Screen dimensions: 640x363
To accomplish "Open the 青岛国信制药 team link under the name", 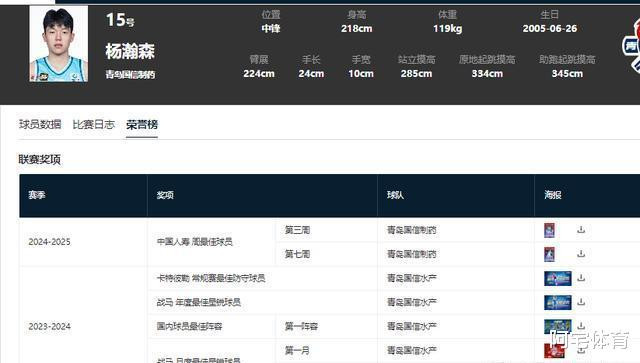I will point(130,75).
